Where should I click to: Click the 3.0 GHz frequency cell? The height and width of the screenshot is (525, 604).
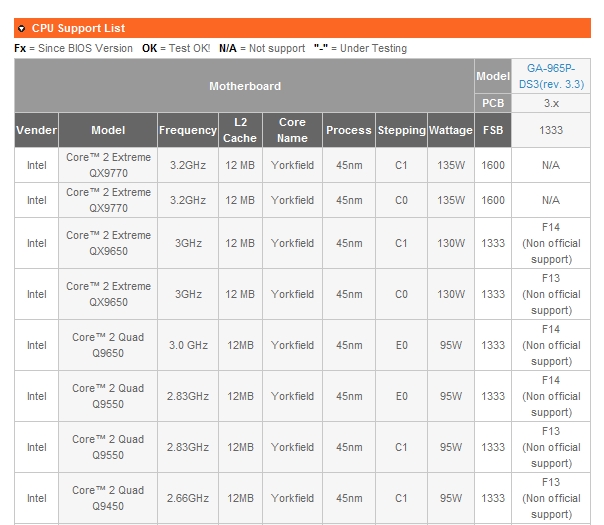tap(188, 345)
